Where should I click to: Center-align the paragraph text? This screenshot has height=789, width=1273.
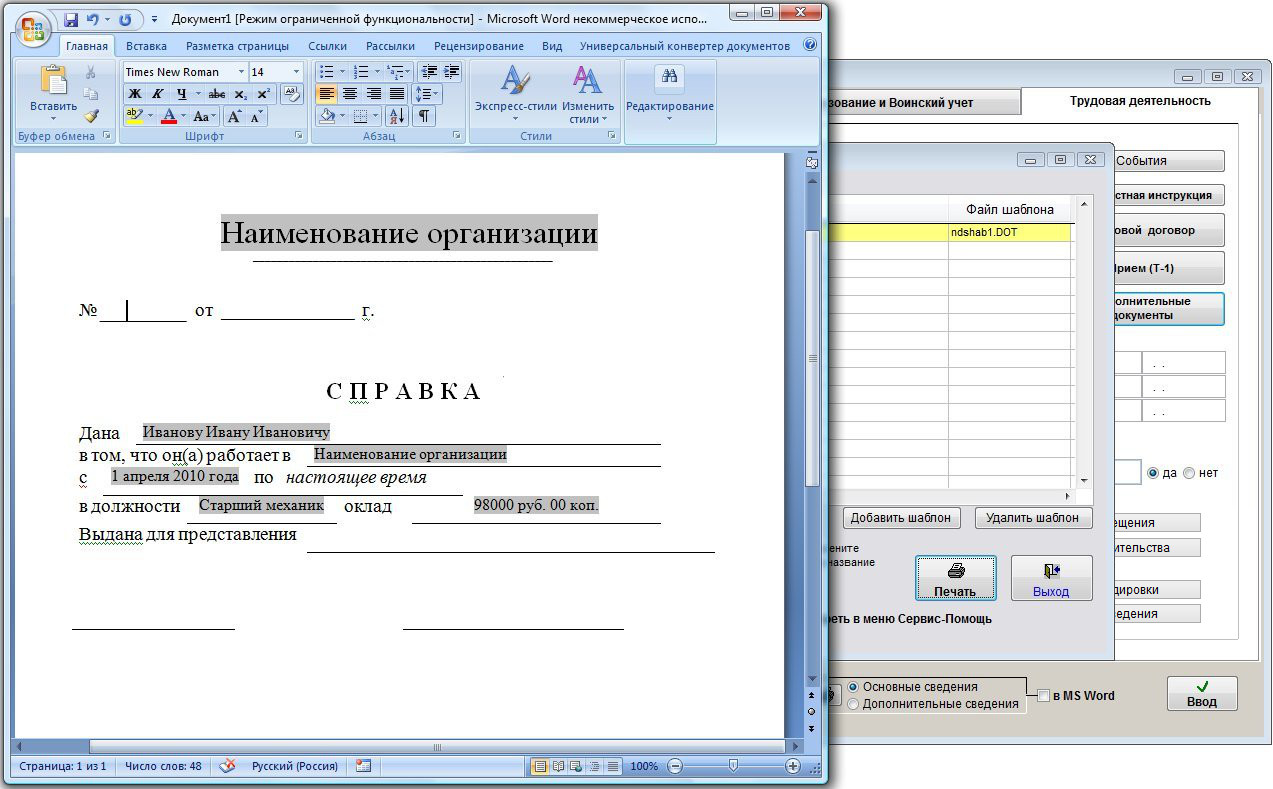pos(350,94)
